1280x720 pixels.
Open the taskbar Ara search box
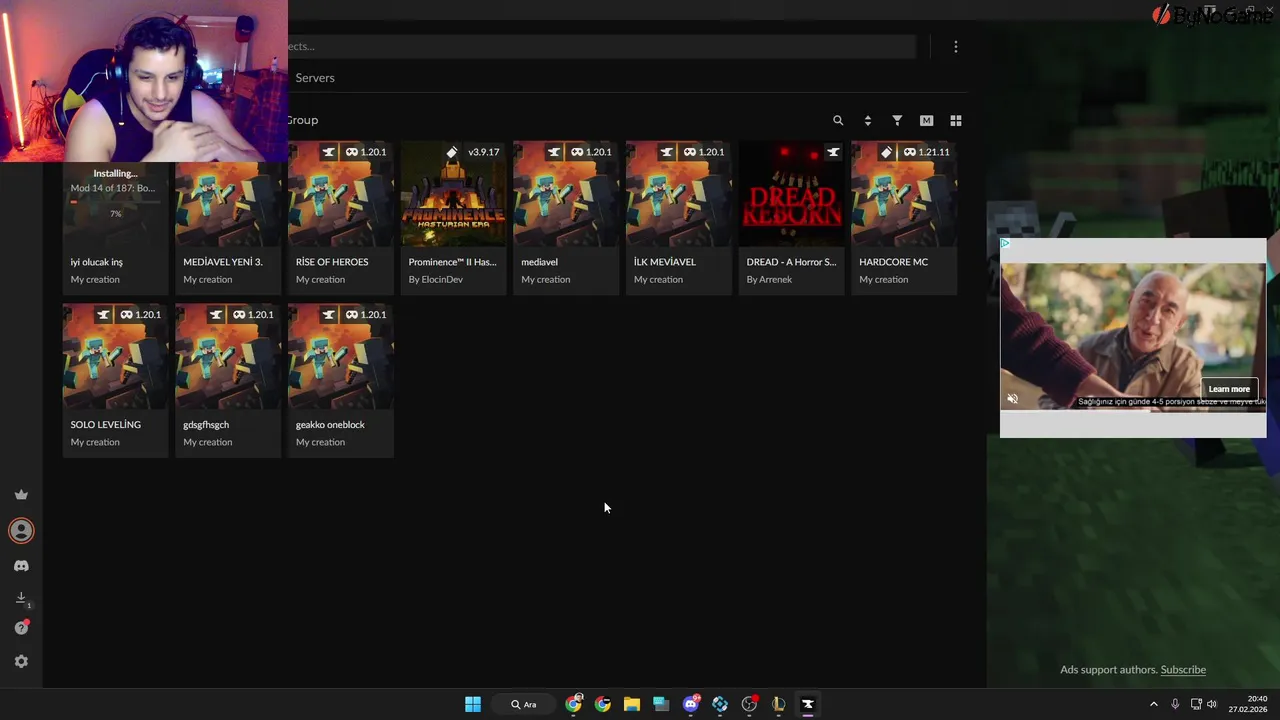524,704
